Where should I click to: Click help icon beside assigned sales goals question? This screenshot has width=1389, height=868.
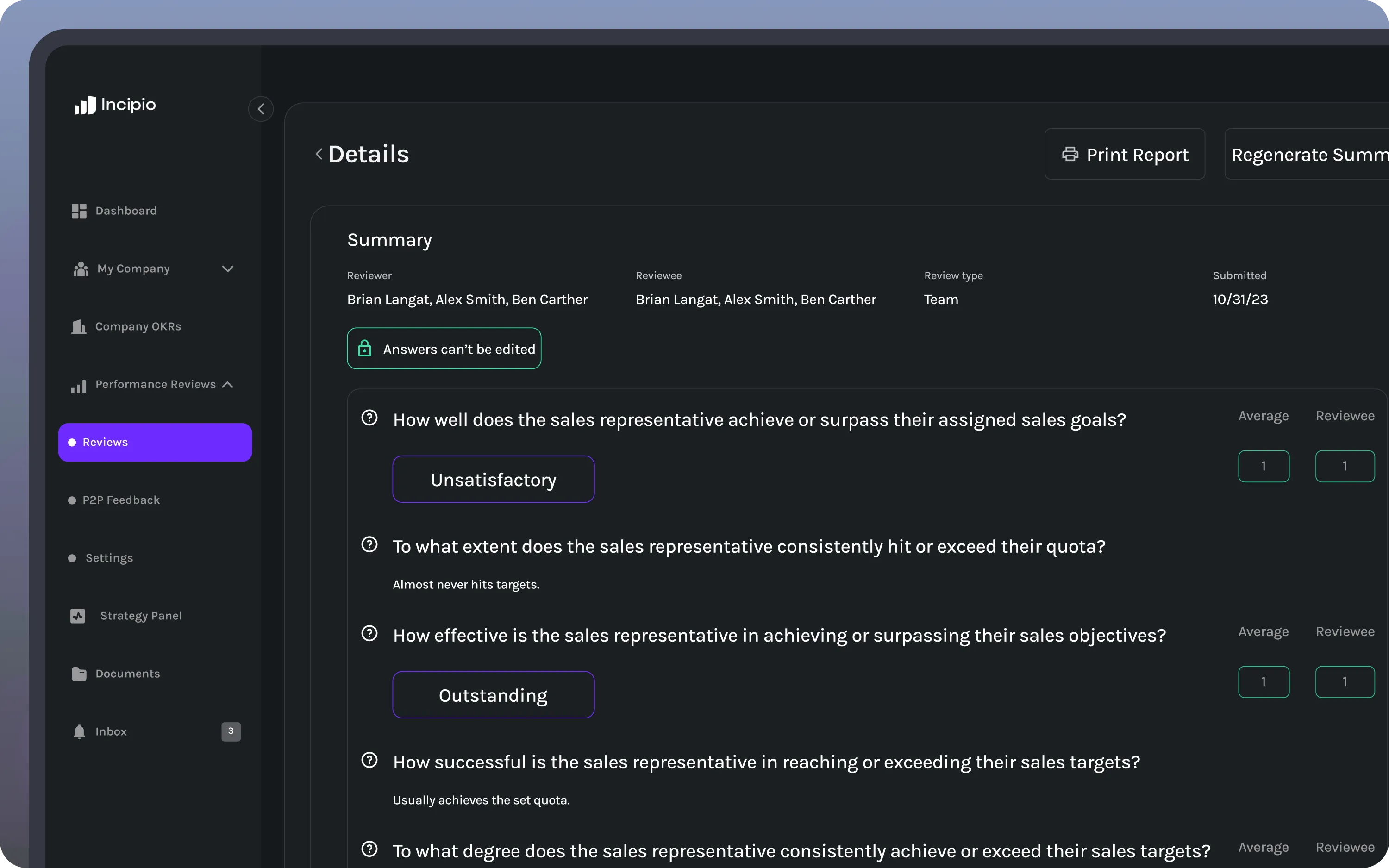[369, 418]
